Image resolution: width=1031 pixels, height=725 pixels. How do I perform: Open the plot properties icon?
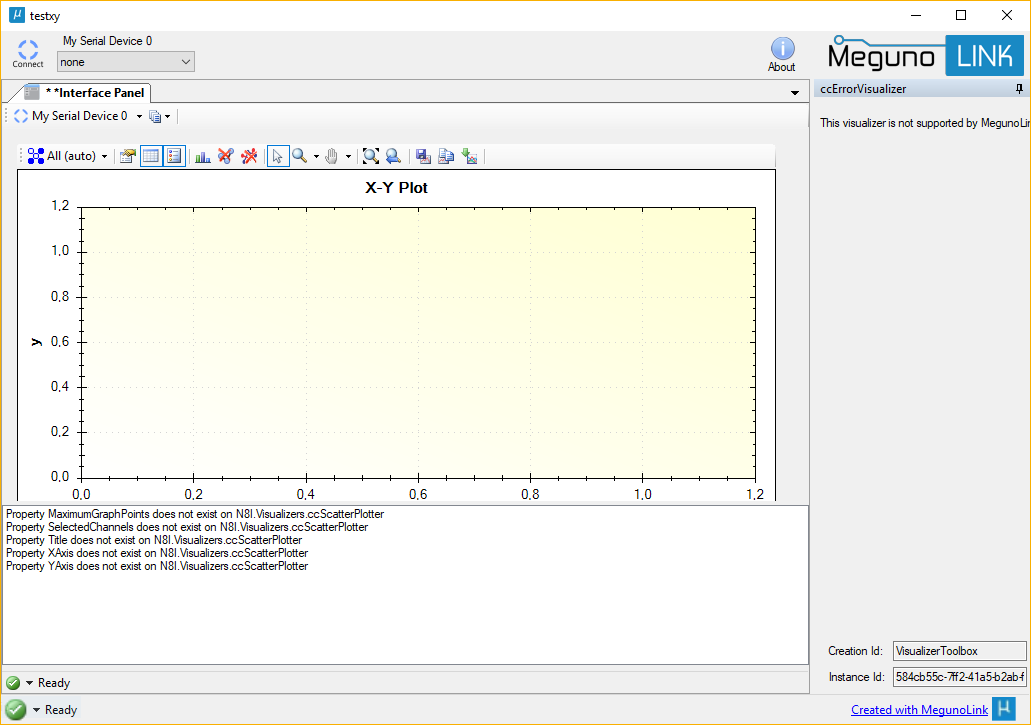click(128, 156)
